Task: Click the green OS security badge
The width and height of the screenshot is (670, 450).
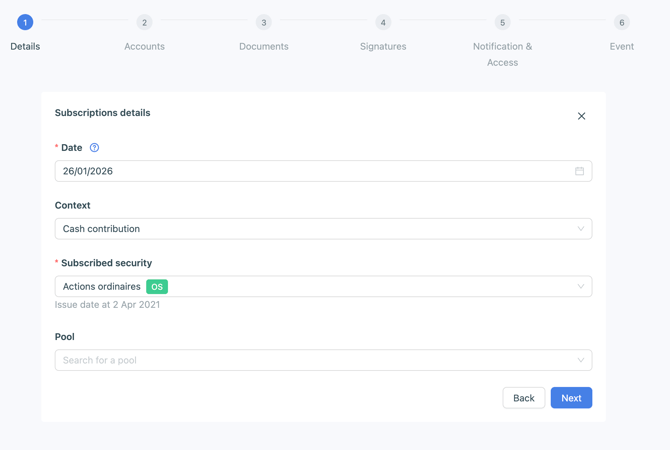Action: 157,287
